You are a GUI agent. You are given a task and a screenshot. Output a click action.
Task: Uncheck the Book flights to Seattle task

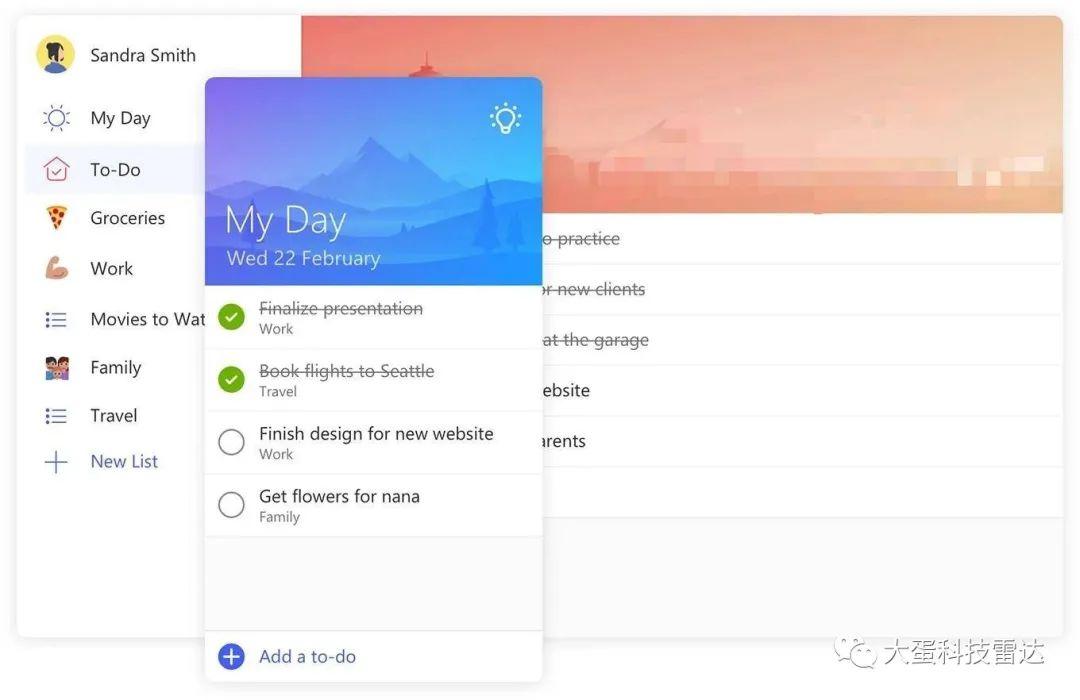(x=231, y=380)
